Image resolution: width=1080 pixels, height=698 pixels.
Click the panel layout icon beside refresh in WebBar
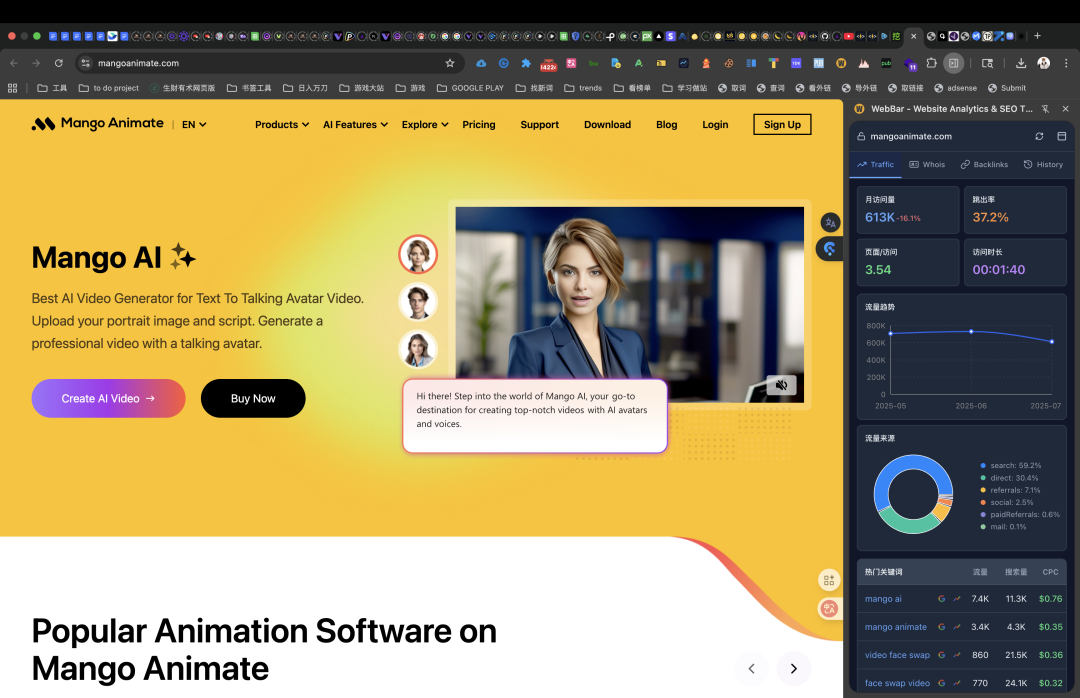click(x=1061, y=136)
